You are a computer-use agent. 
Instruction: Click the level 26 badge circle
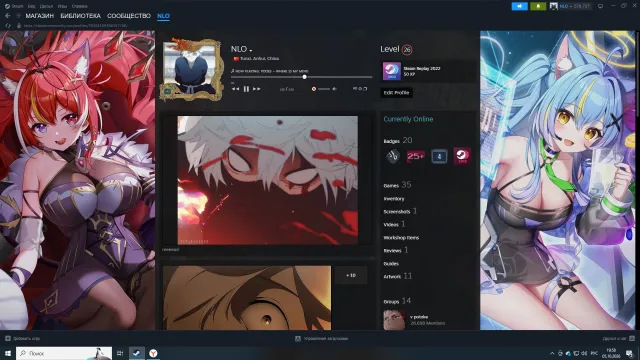coord(407,50)
